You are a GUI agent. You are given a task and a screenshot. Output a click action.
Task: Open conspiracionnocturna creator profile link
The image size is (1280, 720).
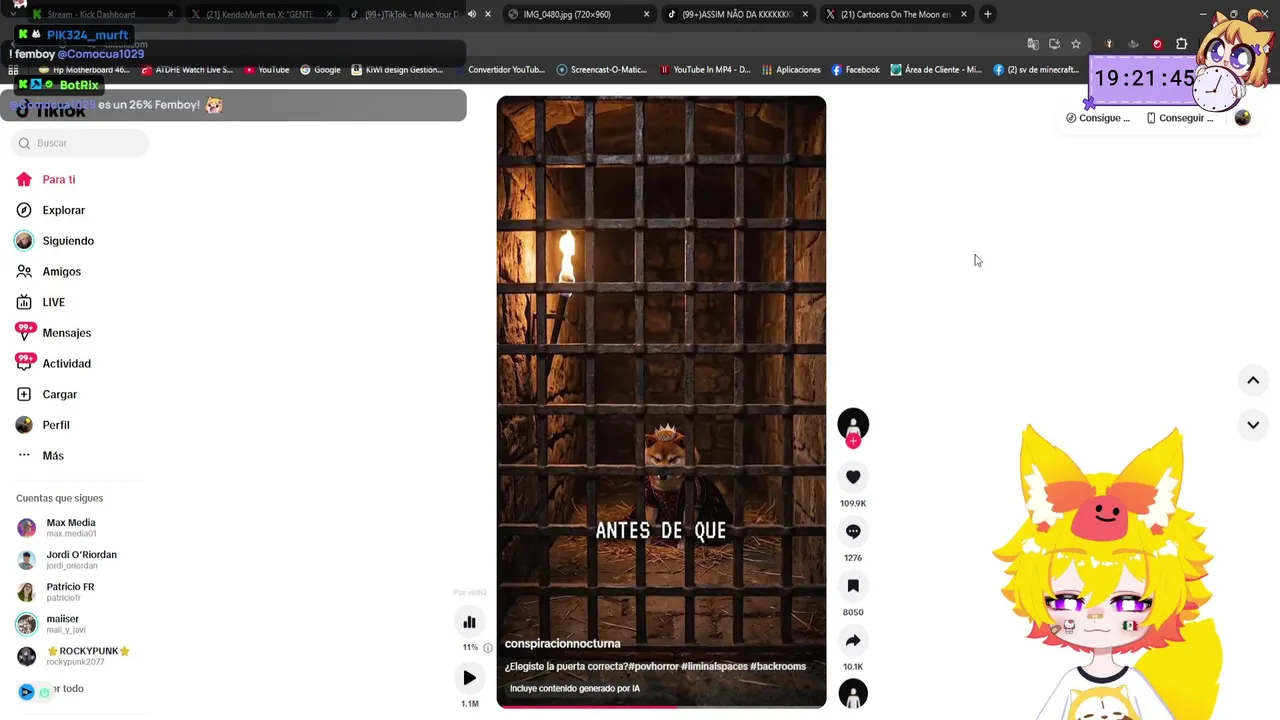[562, 644]
